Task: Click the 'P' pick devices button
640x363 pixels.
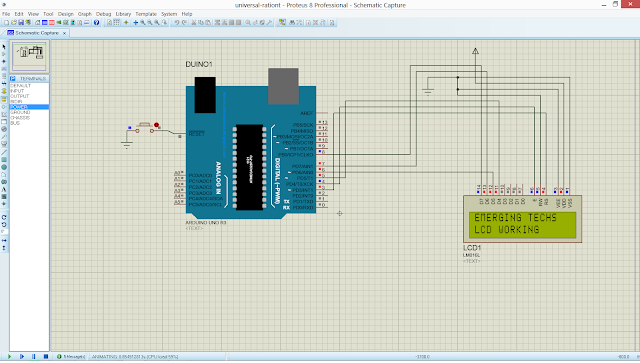Action: (x=13, y=78)
